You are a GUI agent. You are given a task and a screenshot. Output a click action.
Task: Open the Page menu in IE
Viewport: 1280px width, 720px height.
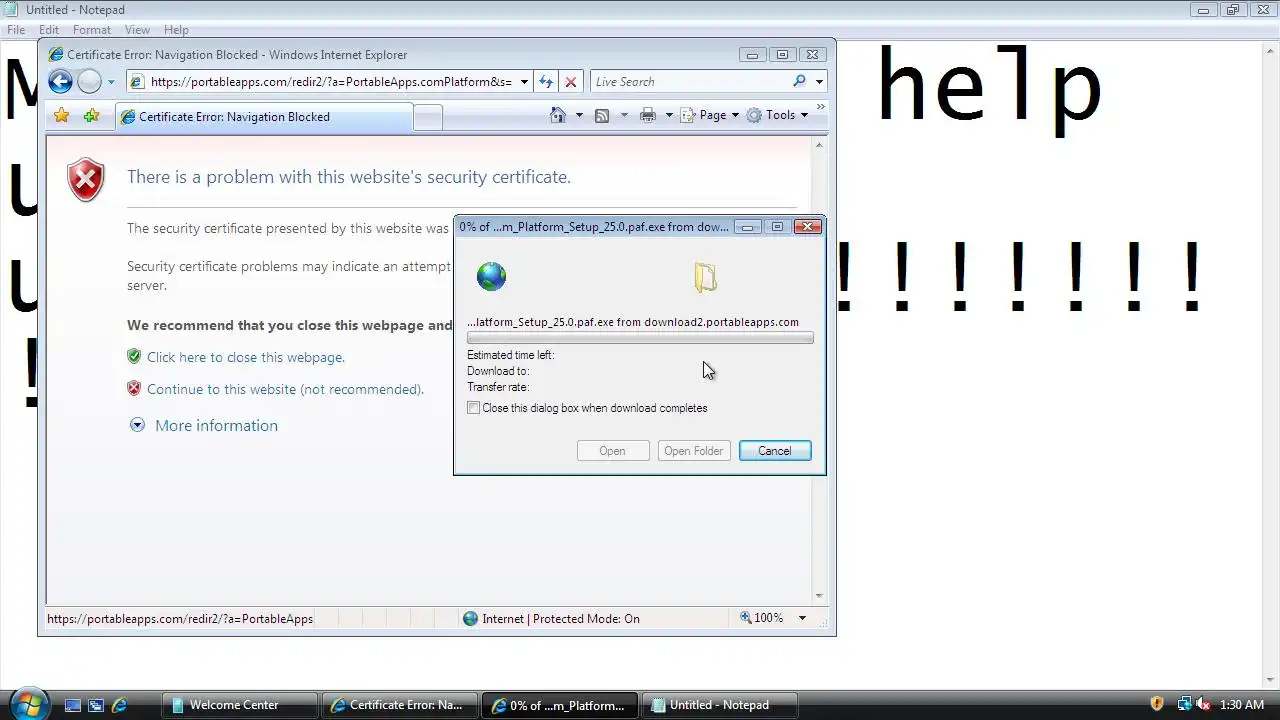[710, 115]
